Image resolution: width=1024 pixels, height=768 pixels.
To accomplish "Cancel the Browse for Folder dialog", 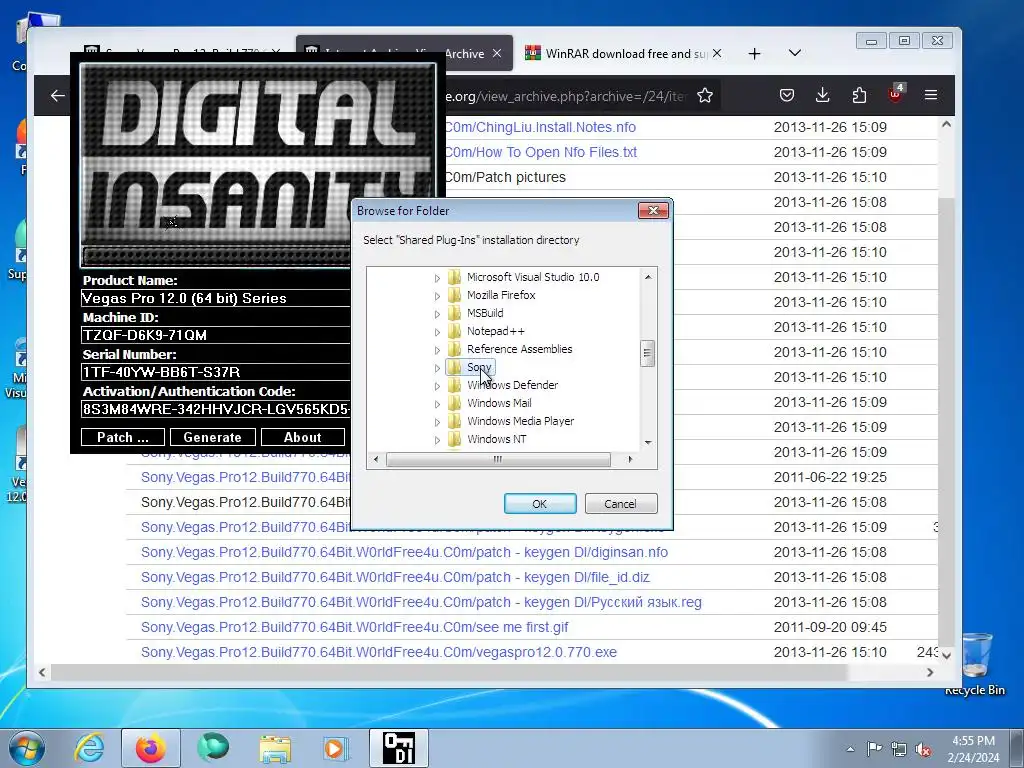I will pos(621,504).
